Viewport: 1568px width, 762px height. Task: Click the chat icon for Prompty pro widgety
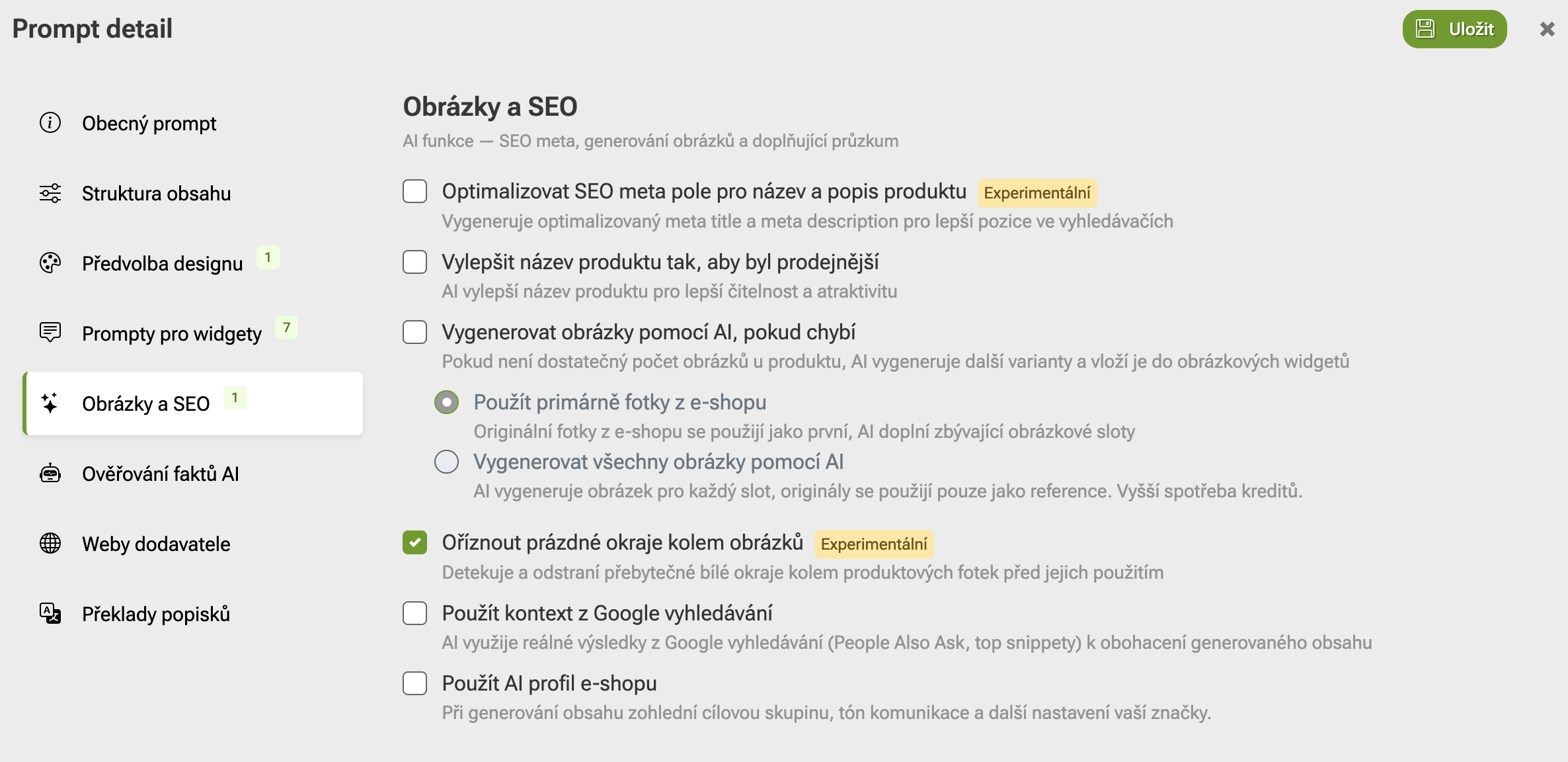click(50, 333)
